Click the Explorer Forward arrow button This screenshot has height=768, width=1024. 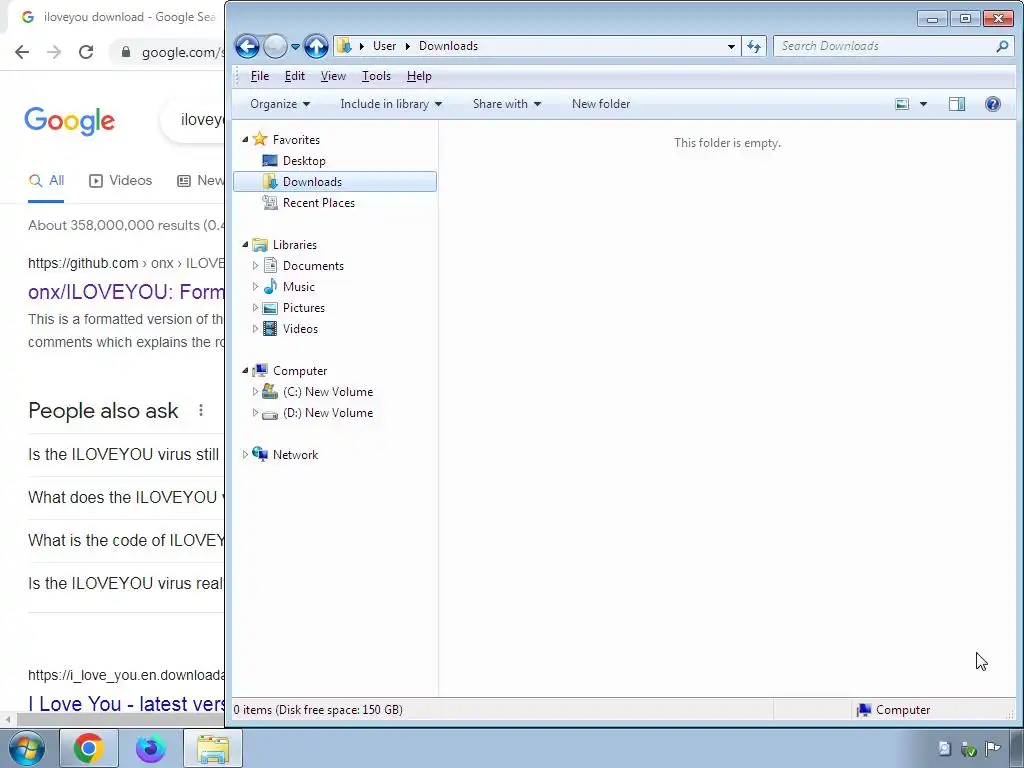275,46
